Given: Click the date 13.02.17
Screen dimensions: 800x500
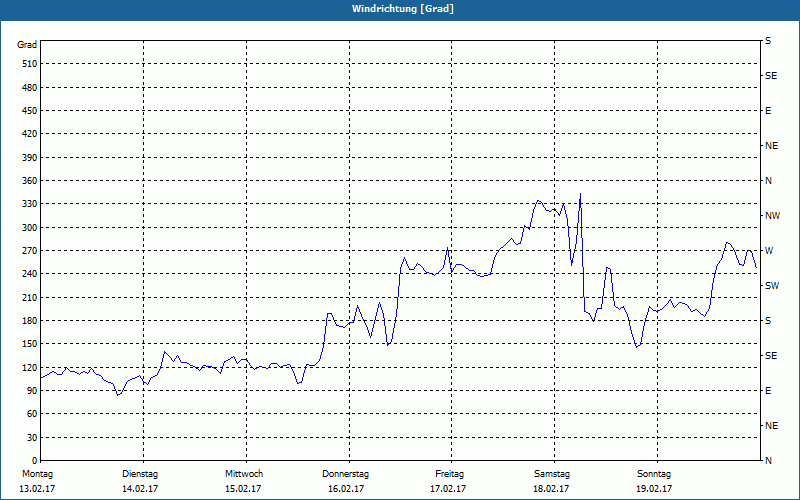Looking at the screenshot, I should pyautogui.click(x=37, y=489).
